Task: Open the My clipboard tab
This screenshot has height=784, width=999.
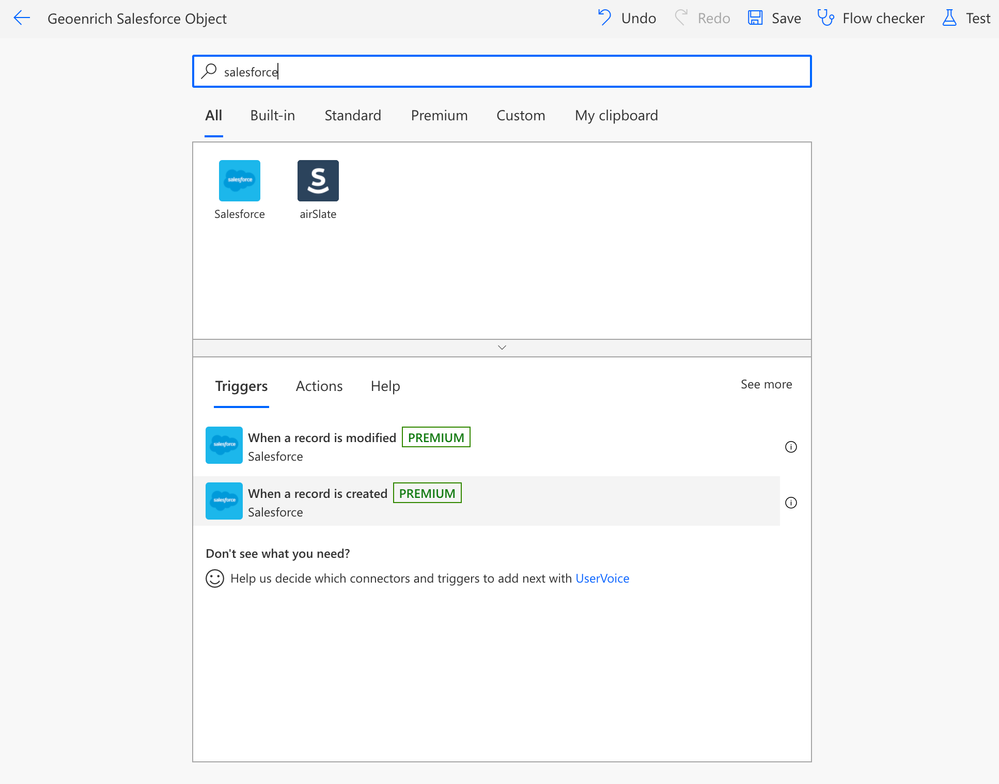Action: tap(616, 116)
